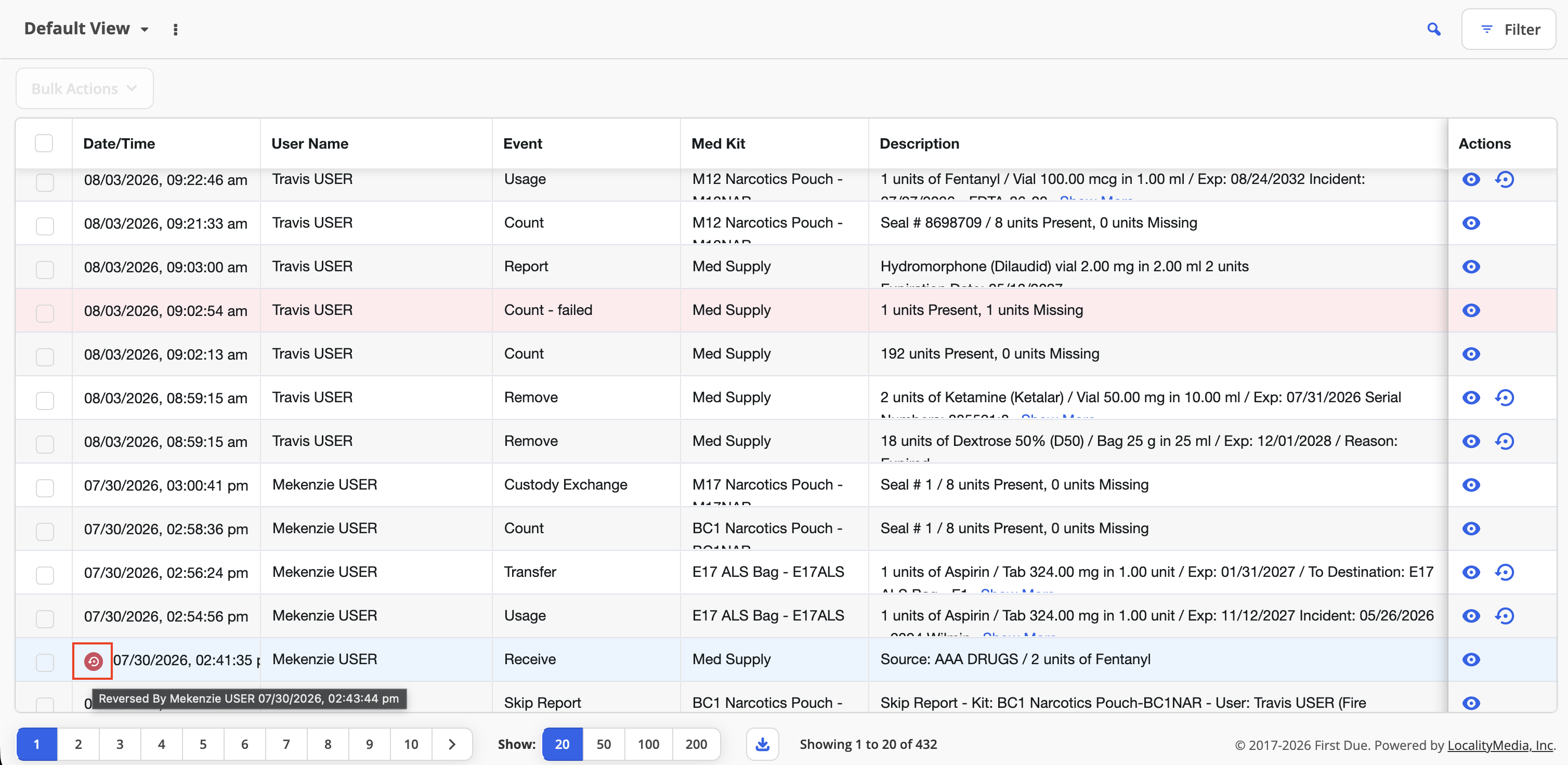
Task: Show 100 rows per page
Action: [x=648, y=744]
